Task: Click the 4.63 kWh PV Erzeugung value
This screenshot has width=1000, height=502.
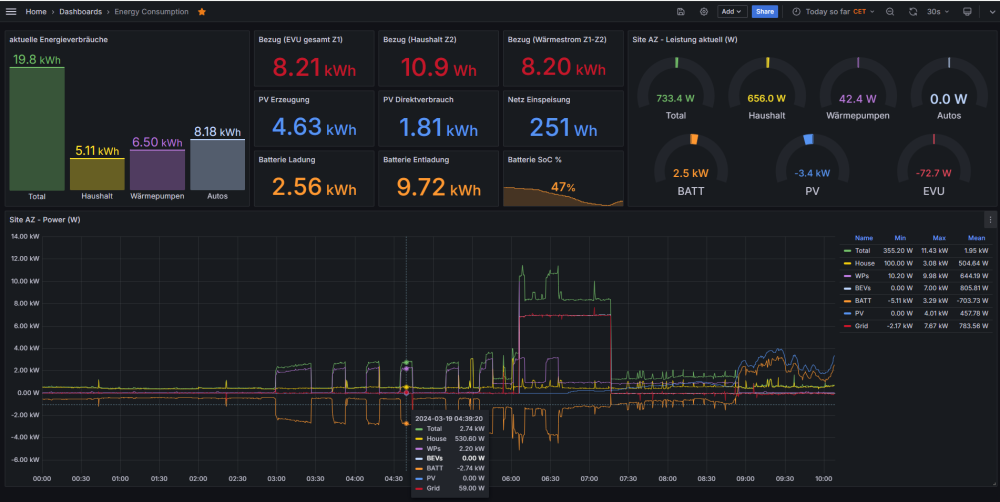Action: (x=314, y=127)
